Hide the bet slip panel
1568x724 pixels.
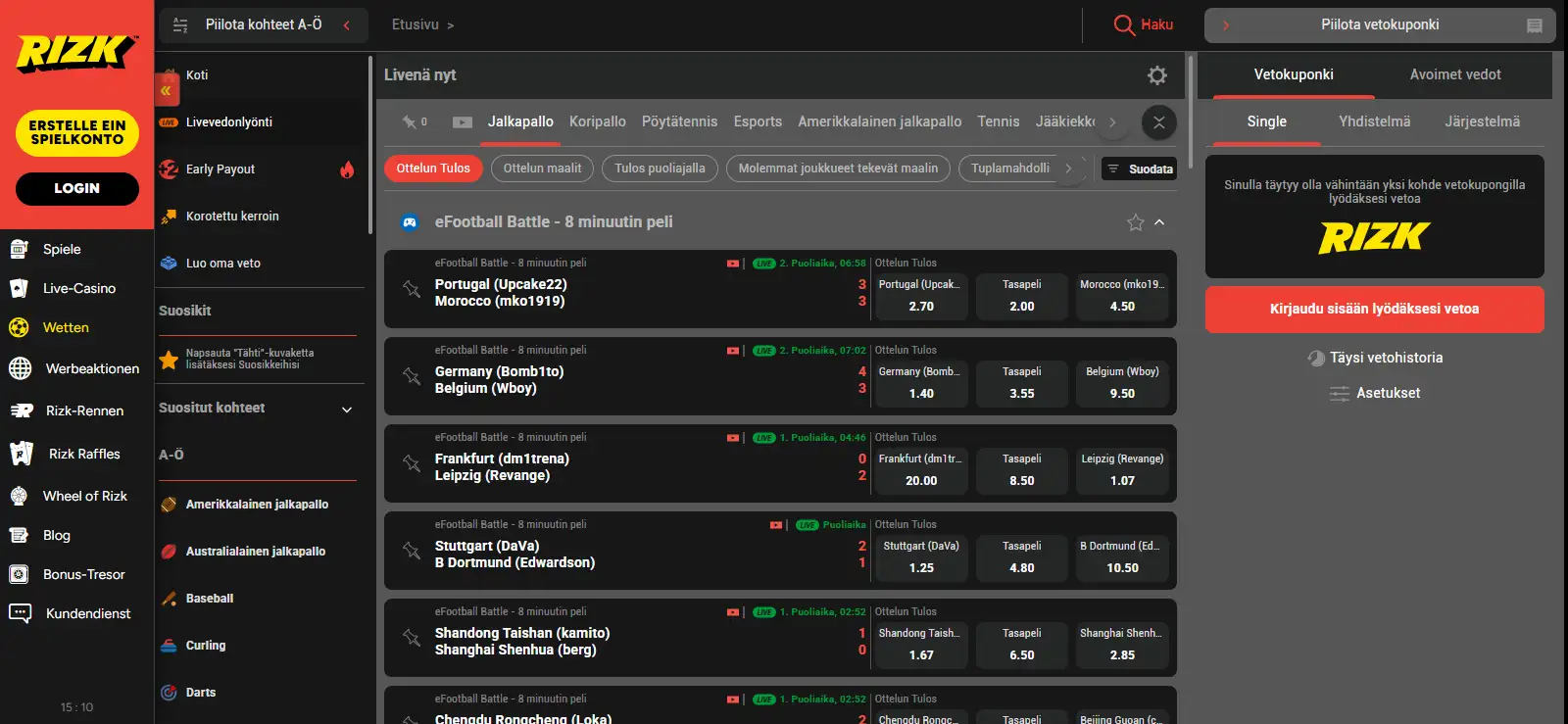click(x=1380, y=24)
